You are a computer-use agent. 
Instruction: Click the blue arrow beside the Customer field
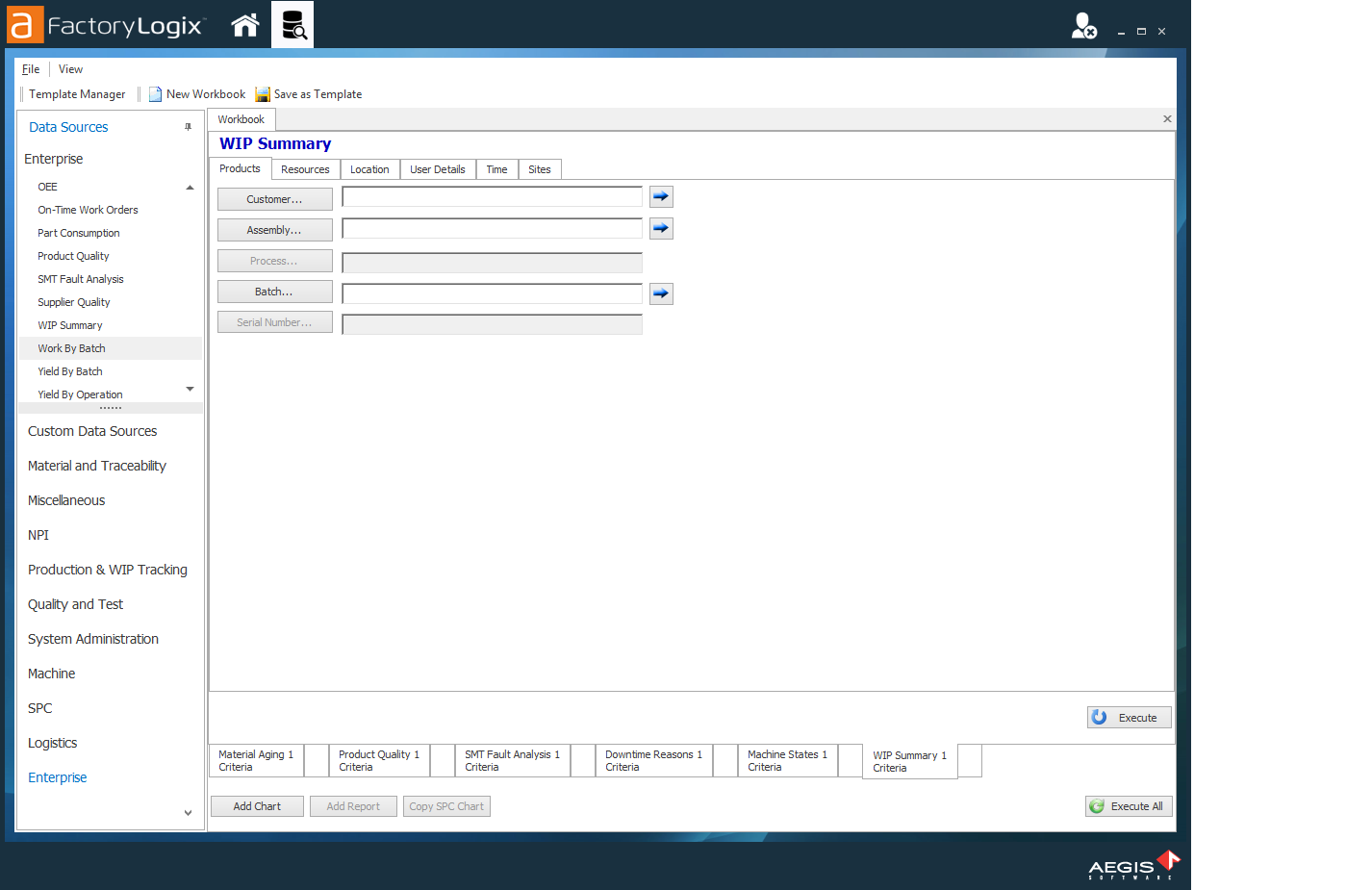661,196
